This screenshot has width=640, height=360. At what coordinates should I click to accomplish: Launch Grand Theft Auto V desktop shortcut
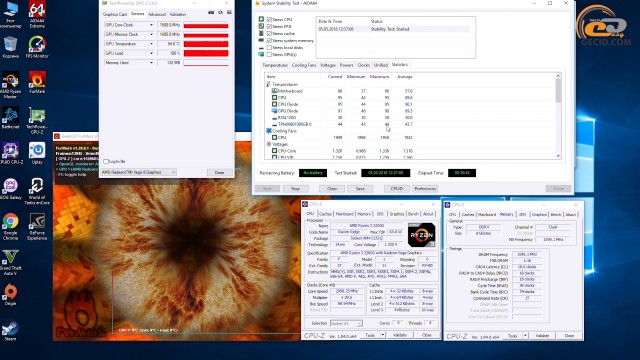[x=11, y=262]
